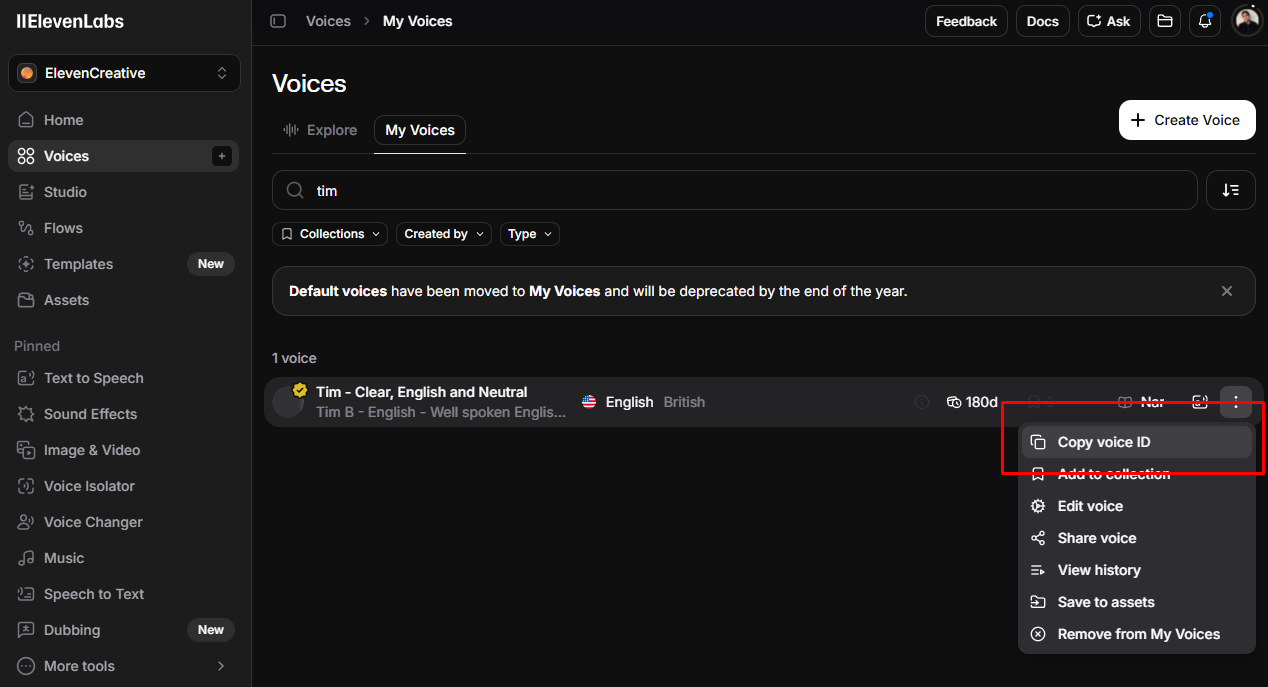The image size is (1268, 687).
Task: Open the notifications bell
Action: [1205, 21]
